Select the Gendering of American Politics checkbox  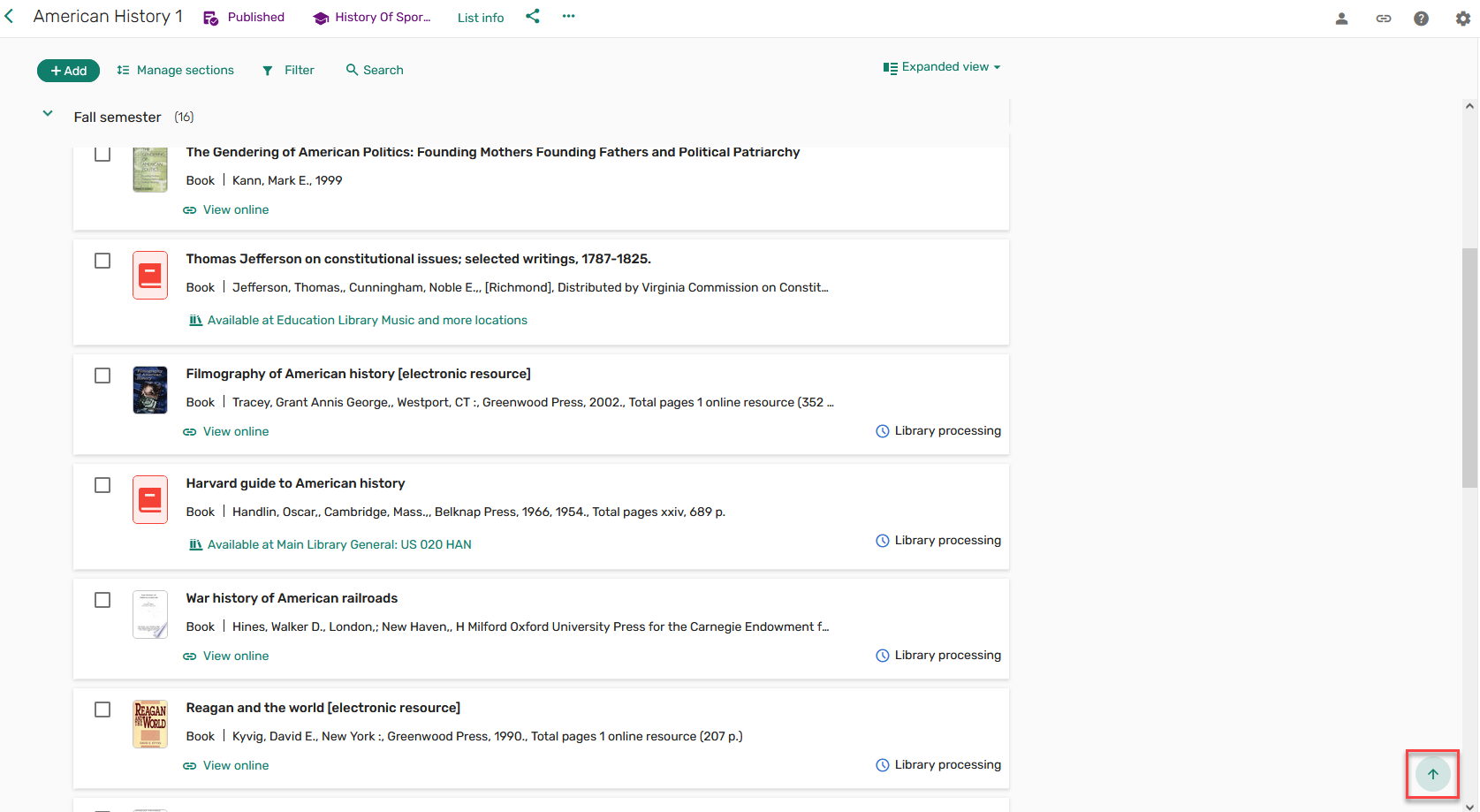point(102,154)
